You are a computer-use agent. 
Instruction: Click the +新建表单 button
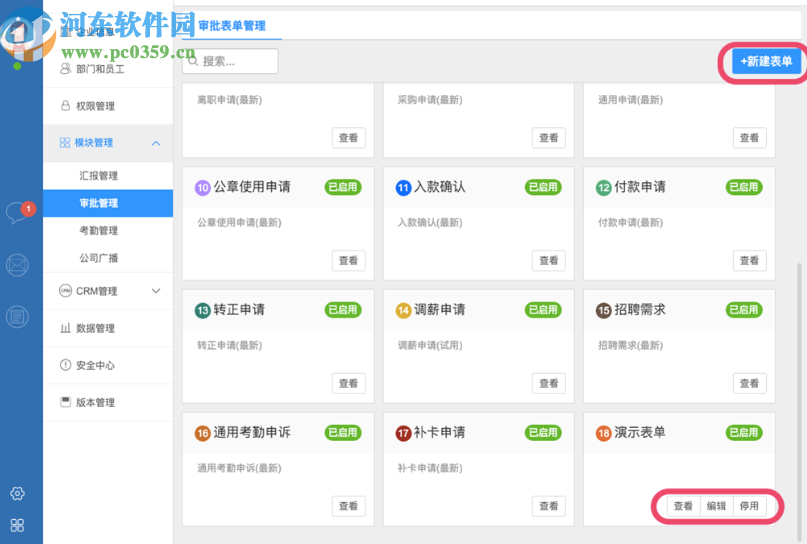766,61
